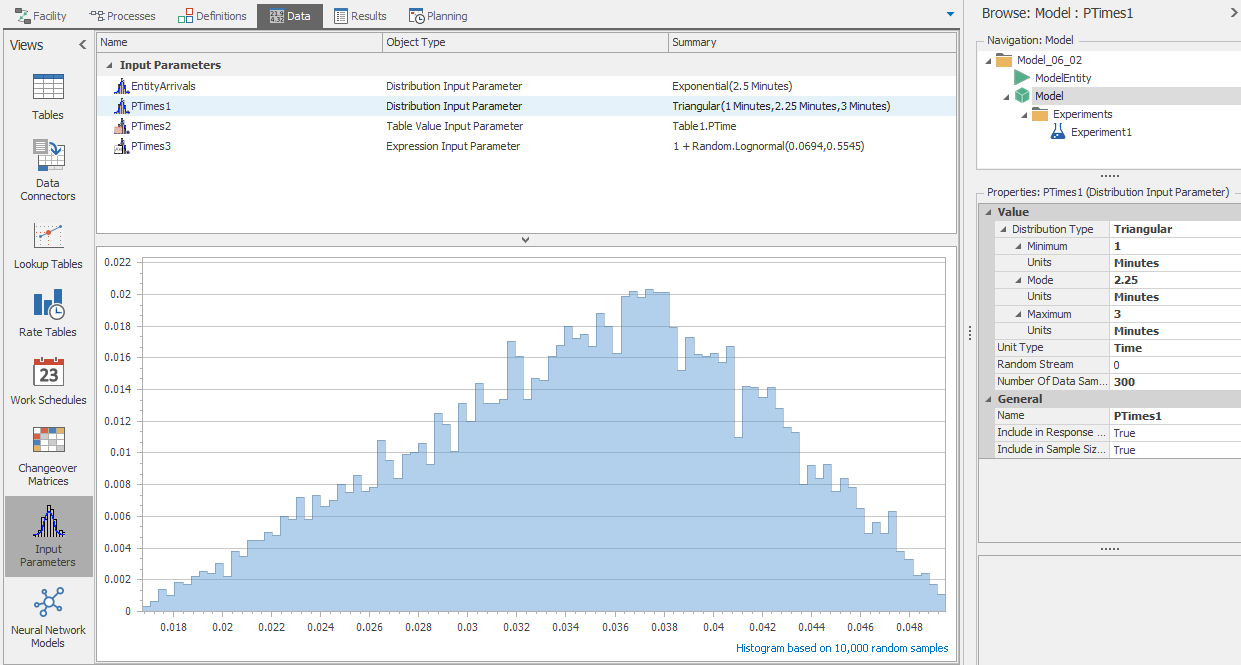This screenshot has width=1241, height=665.
Task: Edit Maximum value field
Action: coord(1175,314)
